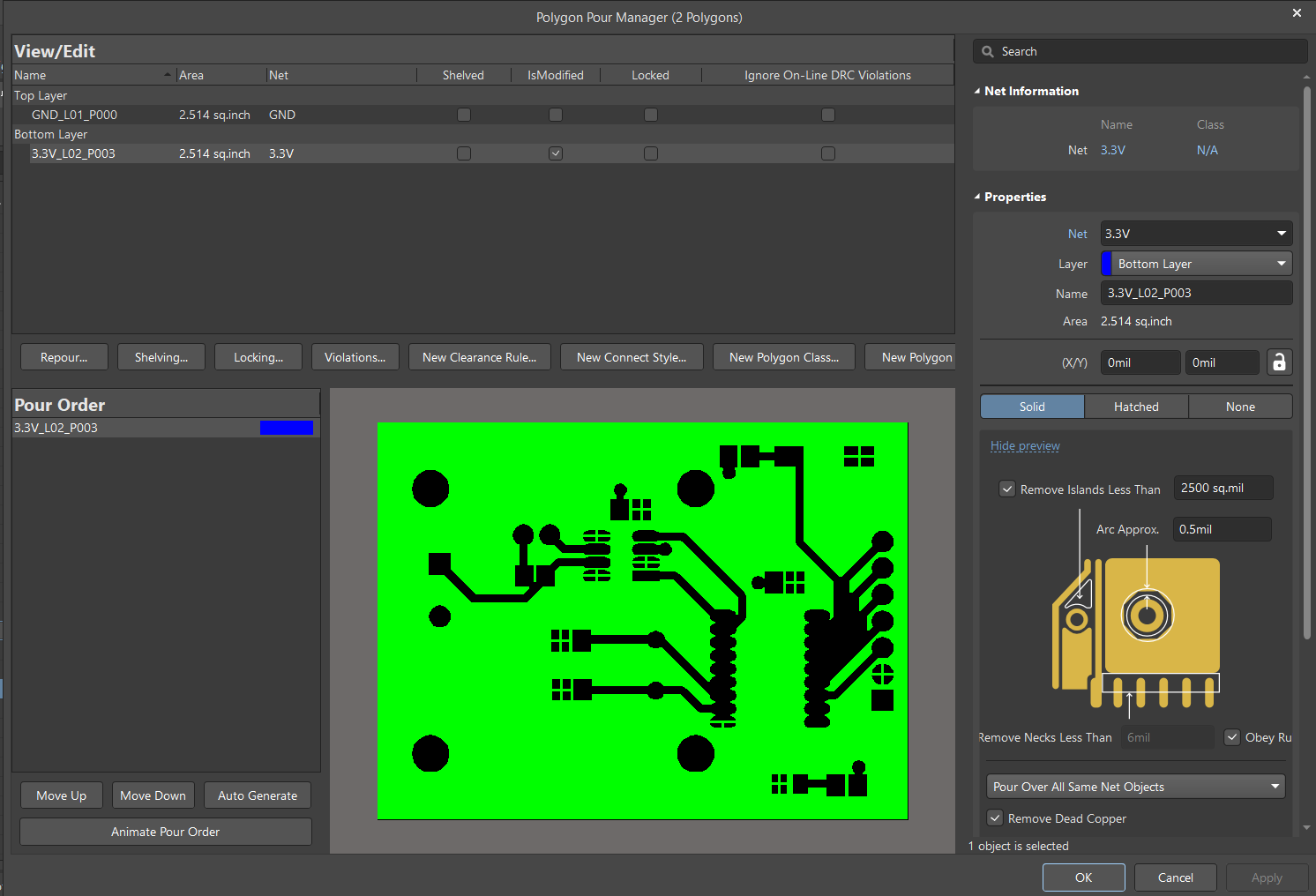Select the GND_L01_P000 polygon row
Viewport: 1316px width, 896px height.
(483, 115)
